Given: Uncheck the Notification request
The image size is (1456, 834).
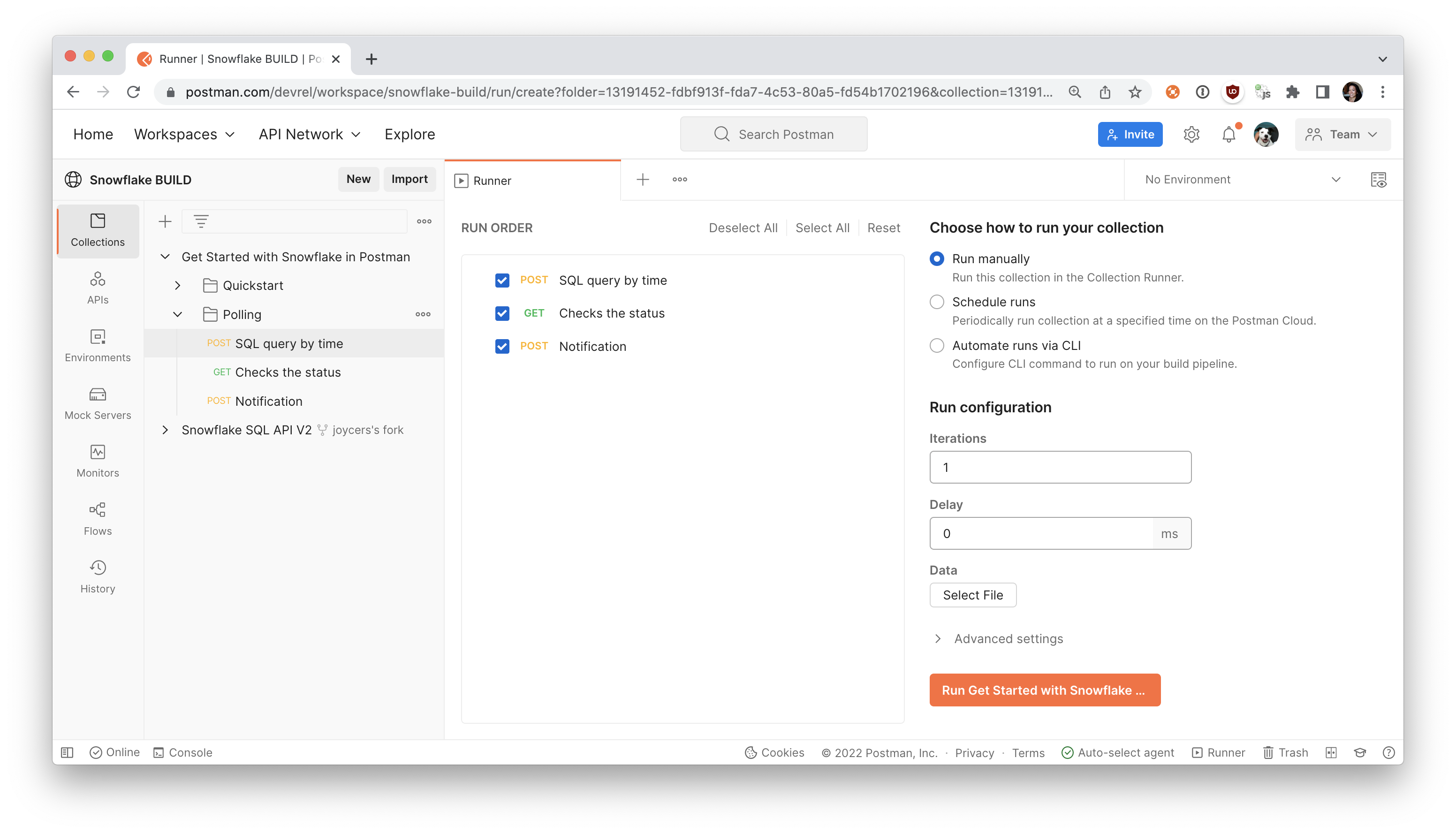Looking at the screenshot, I should (502, 346).
